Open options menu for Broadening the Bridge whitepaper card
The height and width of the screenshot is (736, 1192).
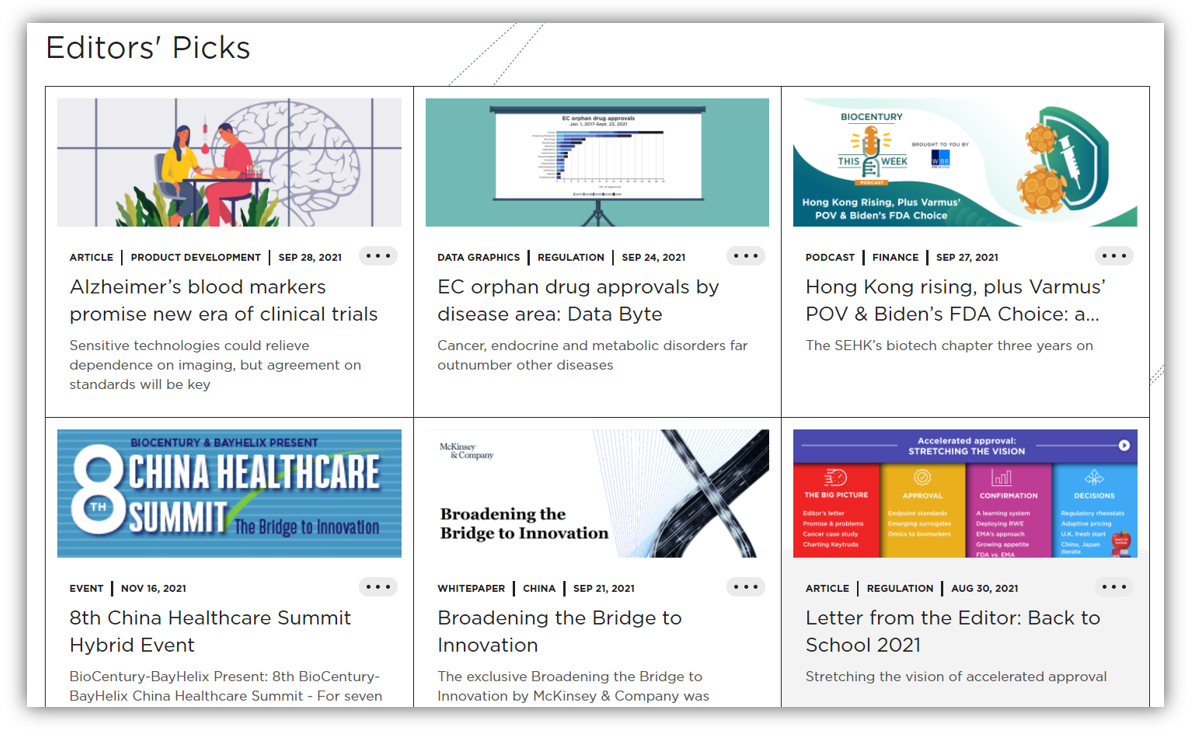pyautogui.click(x=746, y=587)
